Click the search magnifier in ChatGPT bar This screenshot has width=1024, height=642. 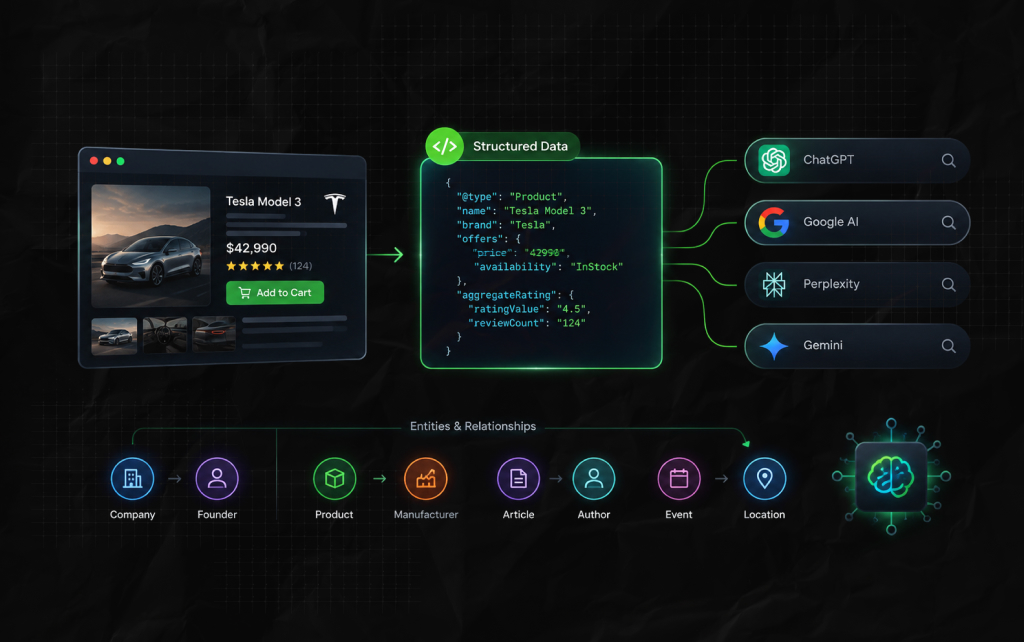pyautogui.click(x=948, y=161)
